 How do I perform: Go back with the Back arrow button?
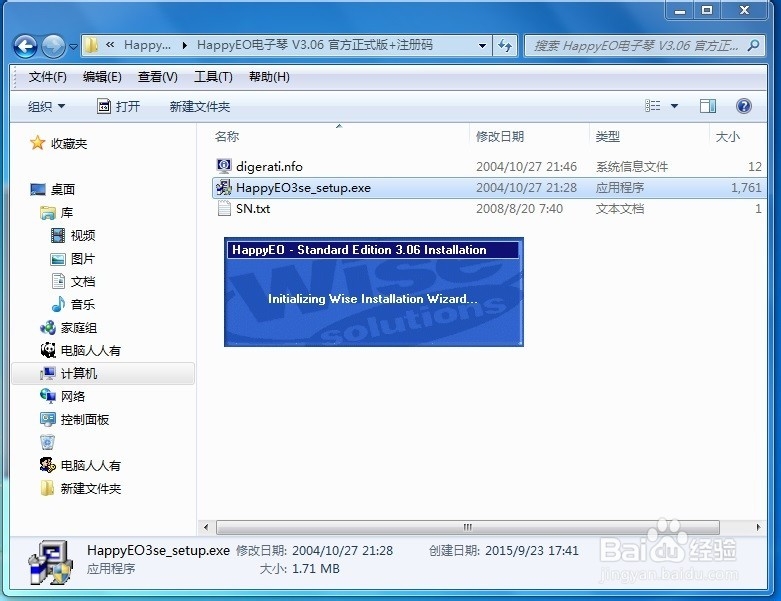[x=25, y=46]
